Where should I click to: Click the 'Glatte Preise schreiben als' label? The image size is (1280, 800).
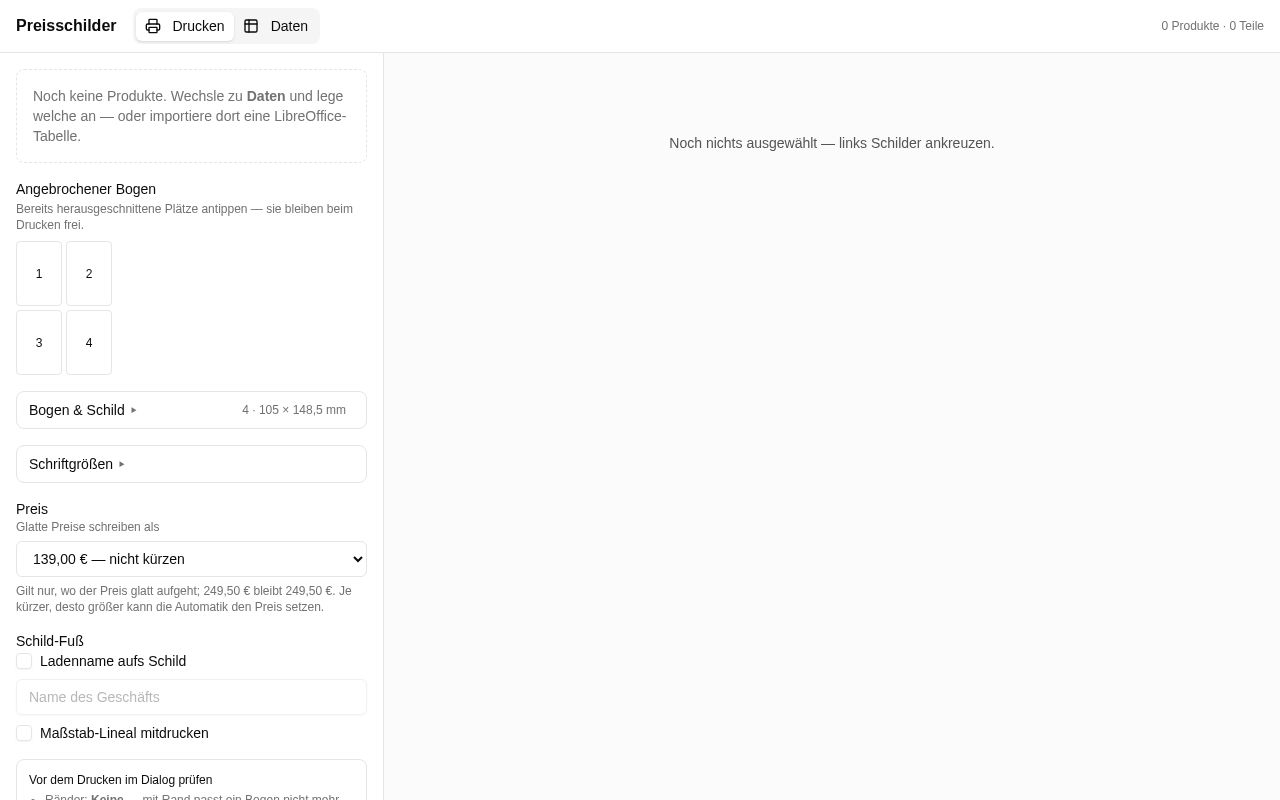point(87,527)
